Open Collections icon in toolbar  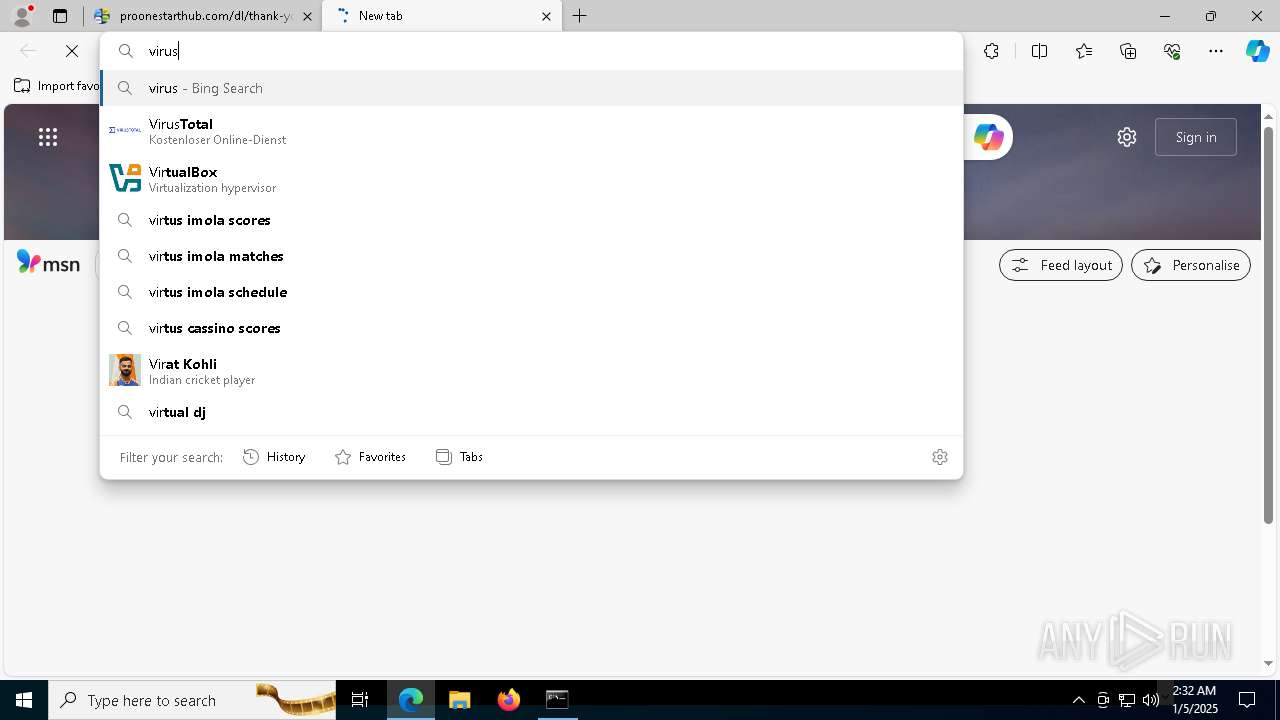click(x=1128, y=51)
